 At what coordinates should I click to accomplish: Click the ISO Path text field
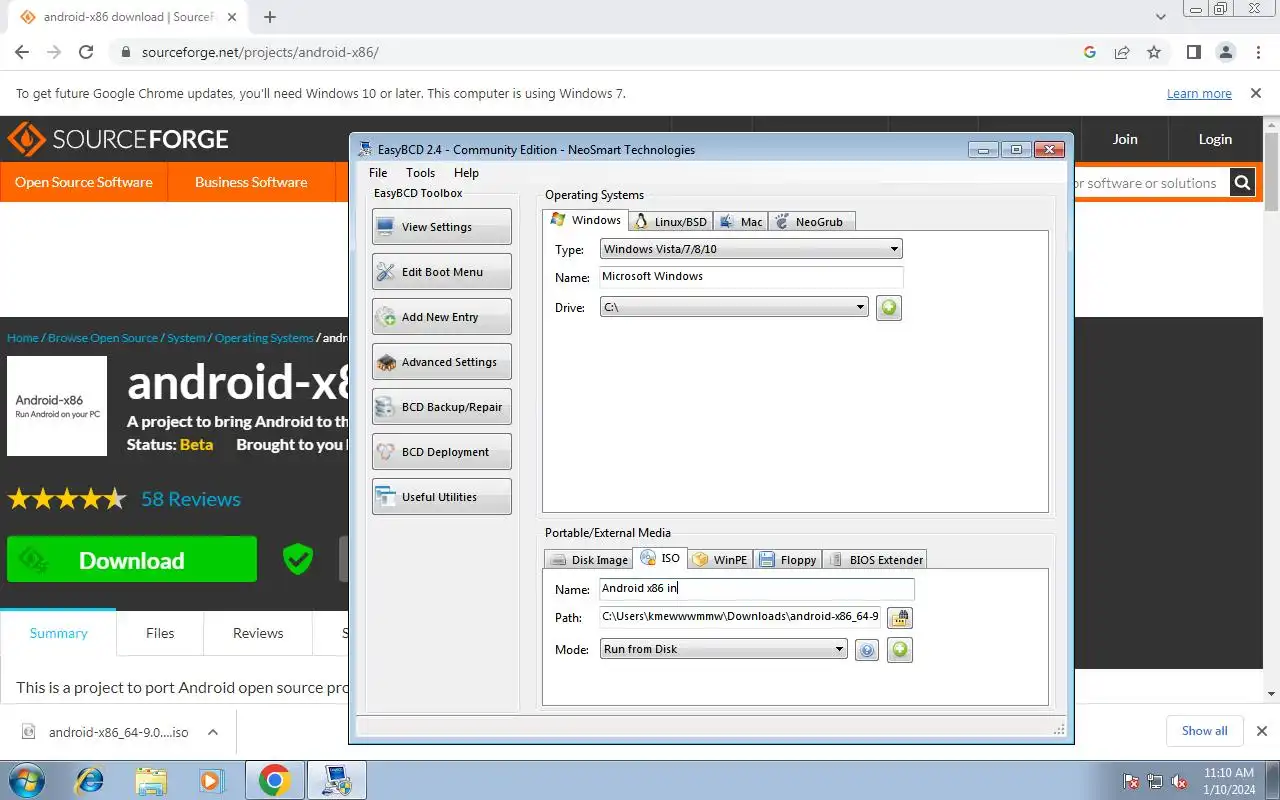pyautogui.click(x=740, y=617)
